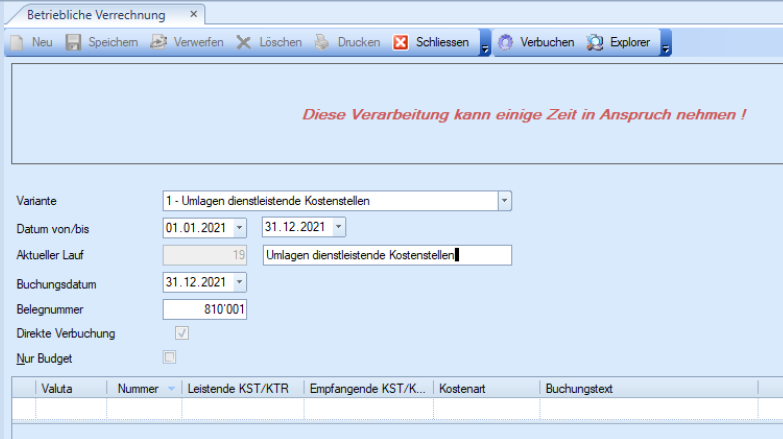Click the Direkte Verbuchung label

pyautogui.click(x=65, y=334)
